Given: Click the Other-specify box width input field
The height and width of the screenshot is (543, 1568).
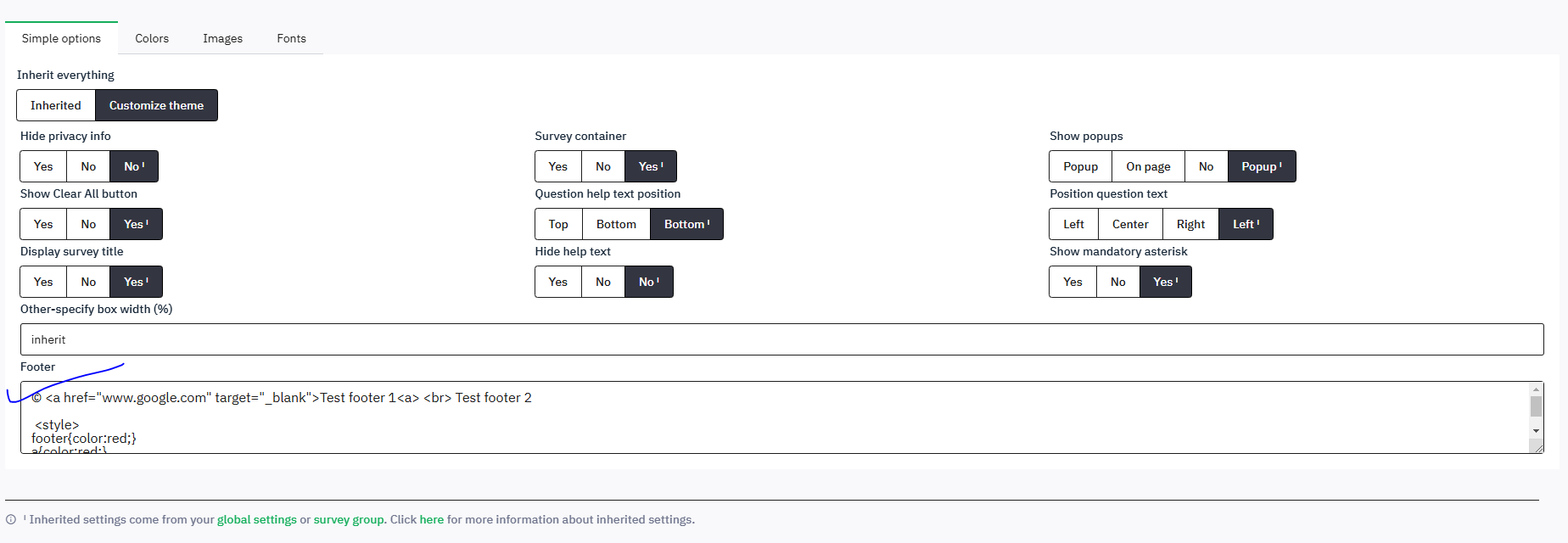Looking at the screenshot, I should tap(781, 339).
